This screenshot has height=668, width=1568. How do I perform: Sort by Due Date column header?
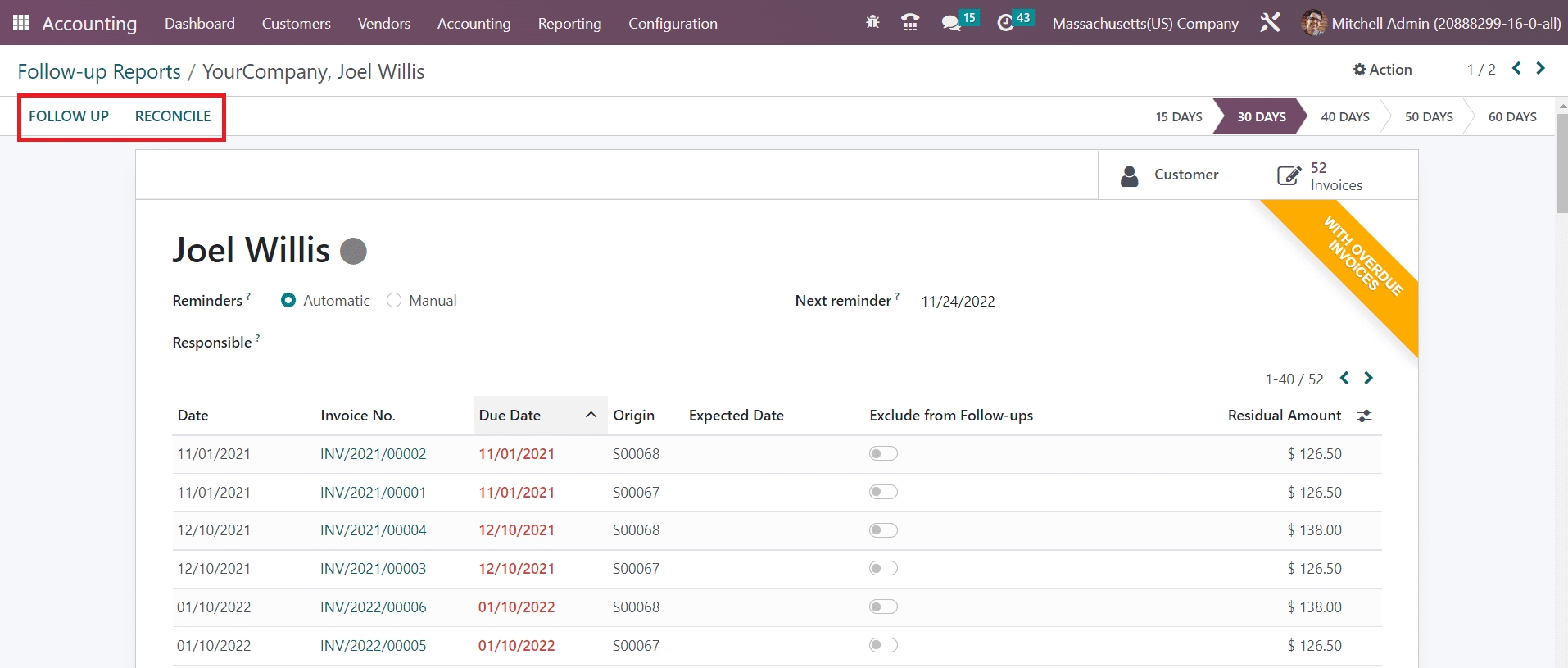click(x=510, y=416)
